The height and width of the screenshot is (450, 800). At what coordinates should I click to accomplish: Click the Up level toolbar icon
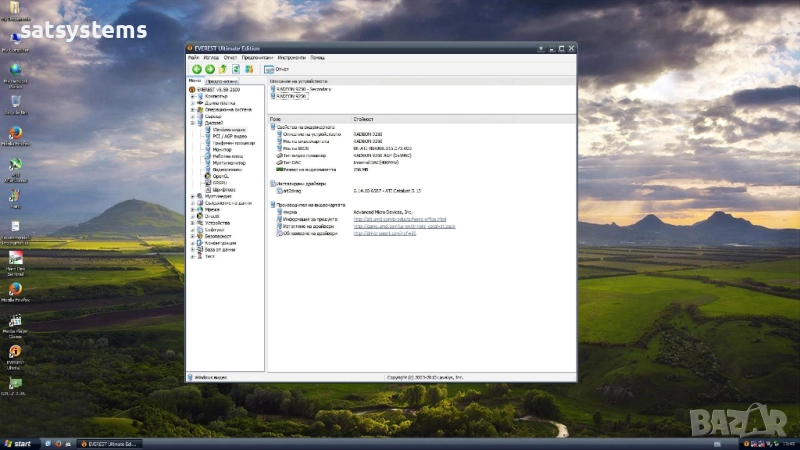223,69
